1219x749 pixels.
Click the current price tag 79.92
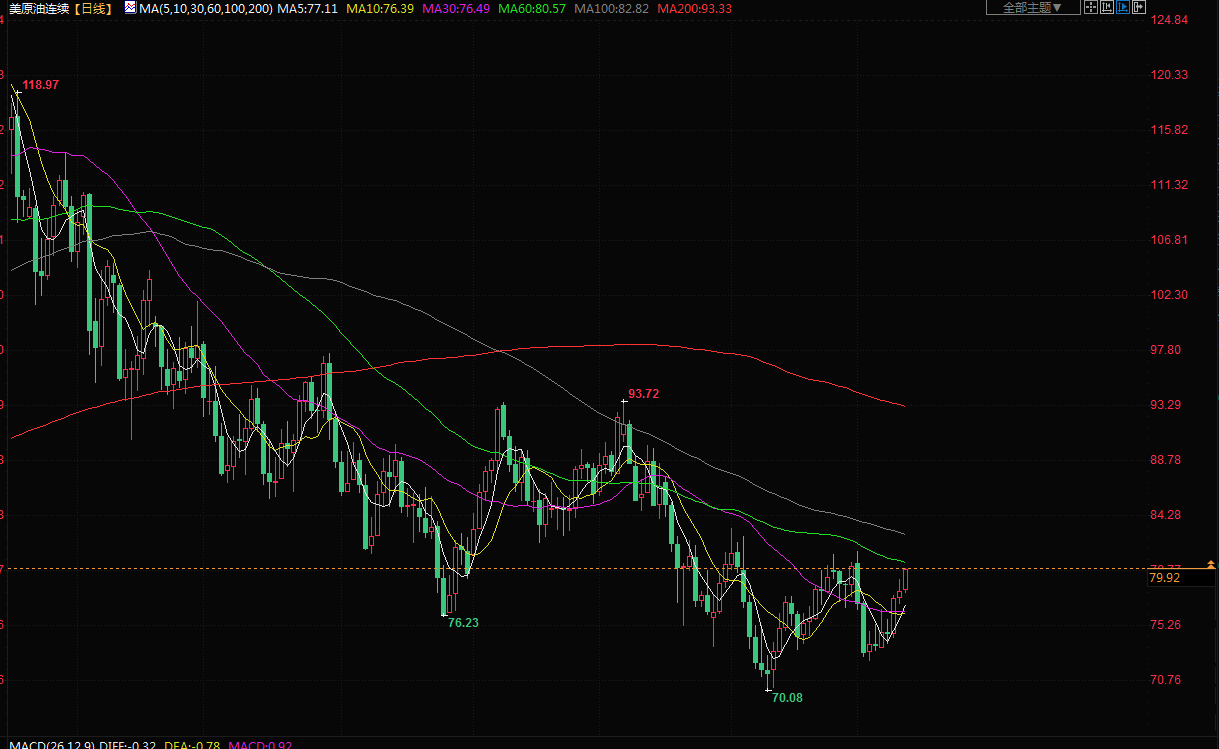click(x=1165, y=578)
